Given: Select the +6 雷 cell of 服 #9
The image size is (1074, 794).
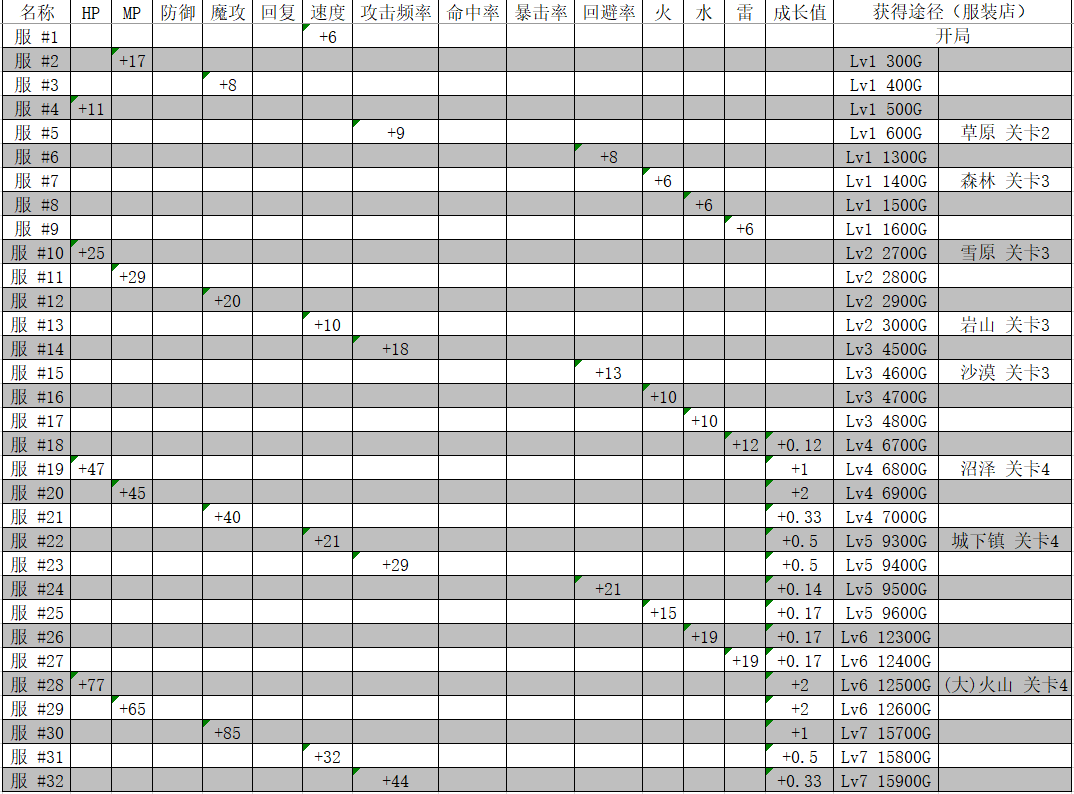Looking at the screenshot, I should (745, 228).
